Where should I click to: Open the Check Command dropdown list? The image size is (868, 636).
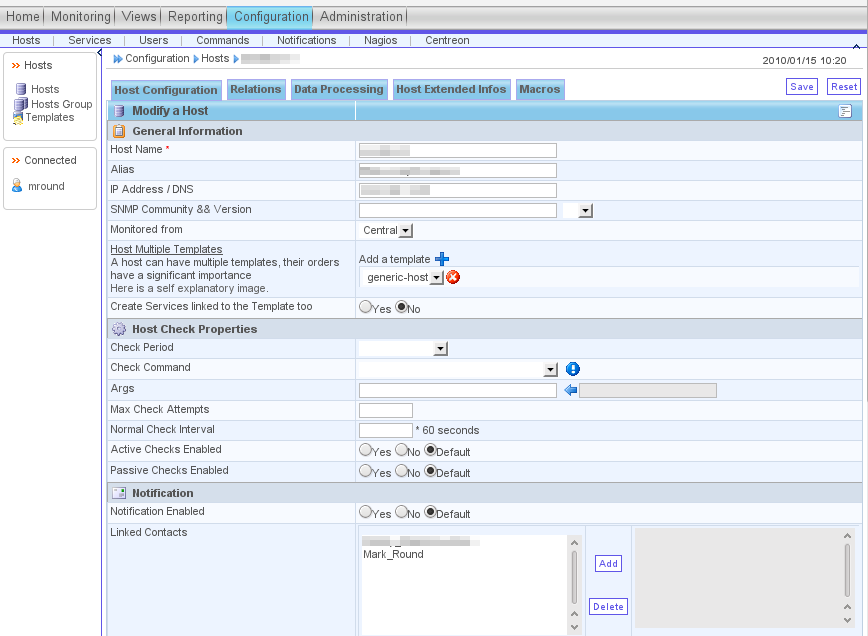[549, 369]
